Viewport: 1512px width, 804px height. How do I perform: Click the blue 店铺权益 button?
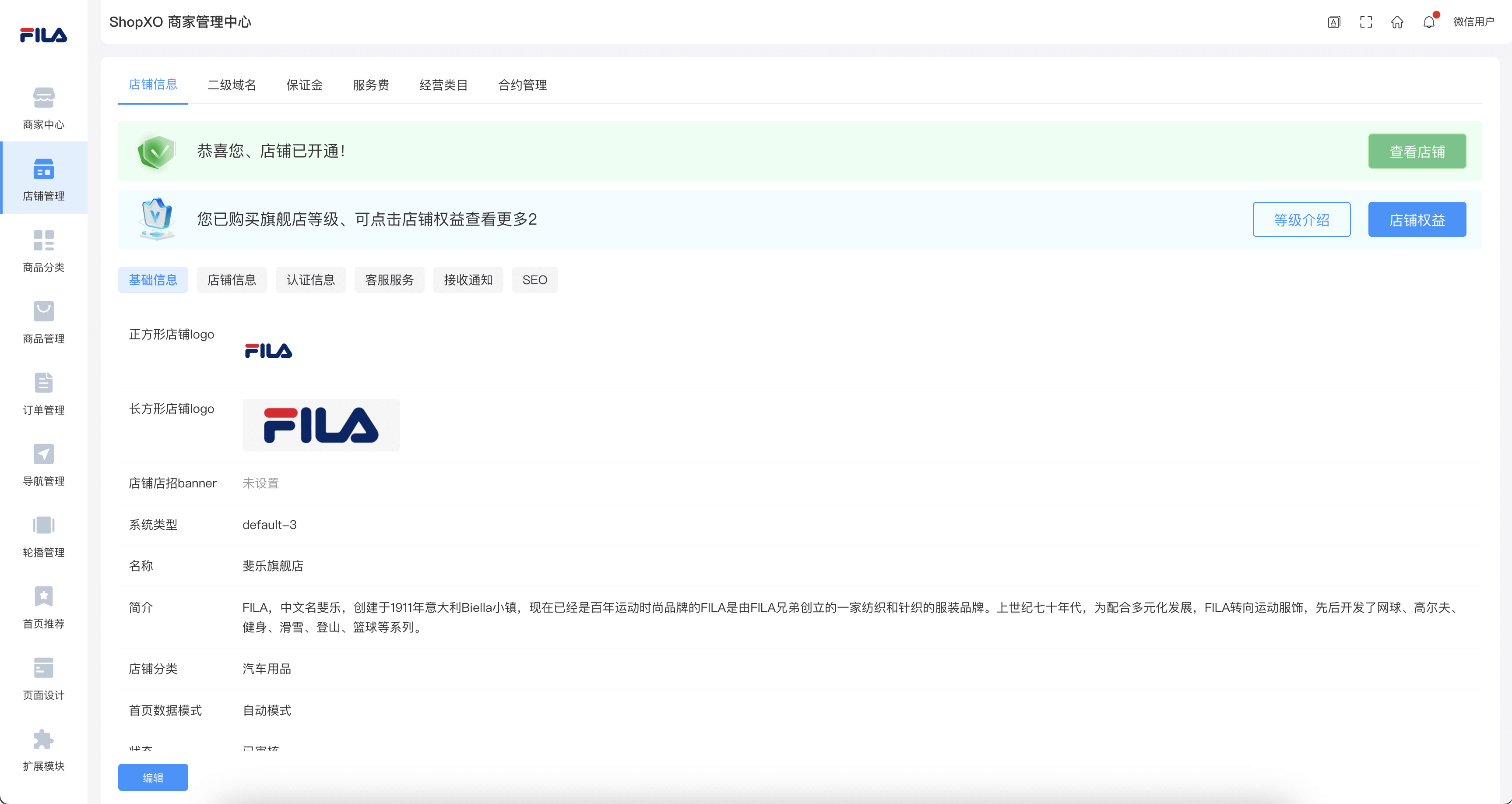pyautogui.click(x=1417, y=220)
